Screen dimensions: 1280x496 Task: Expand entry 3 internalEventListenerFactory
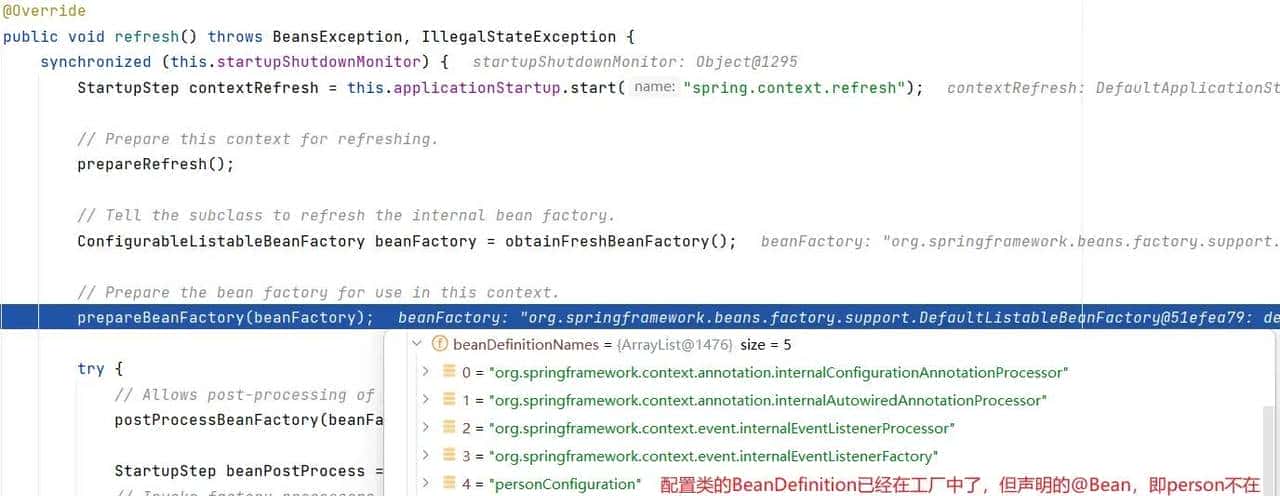(425, 456)
